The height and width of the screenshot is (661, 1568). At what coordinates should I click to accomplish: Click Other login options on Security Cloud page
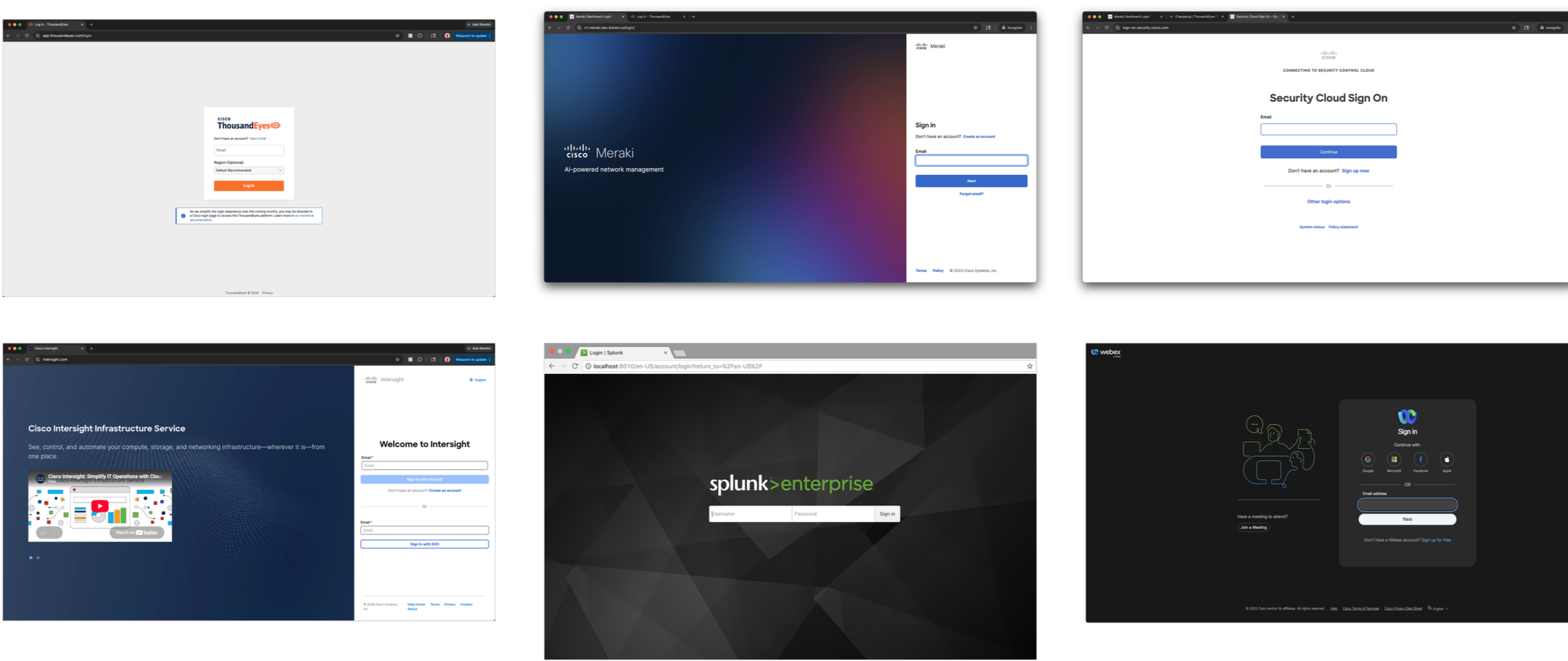tap(1328, 202)
